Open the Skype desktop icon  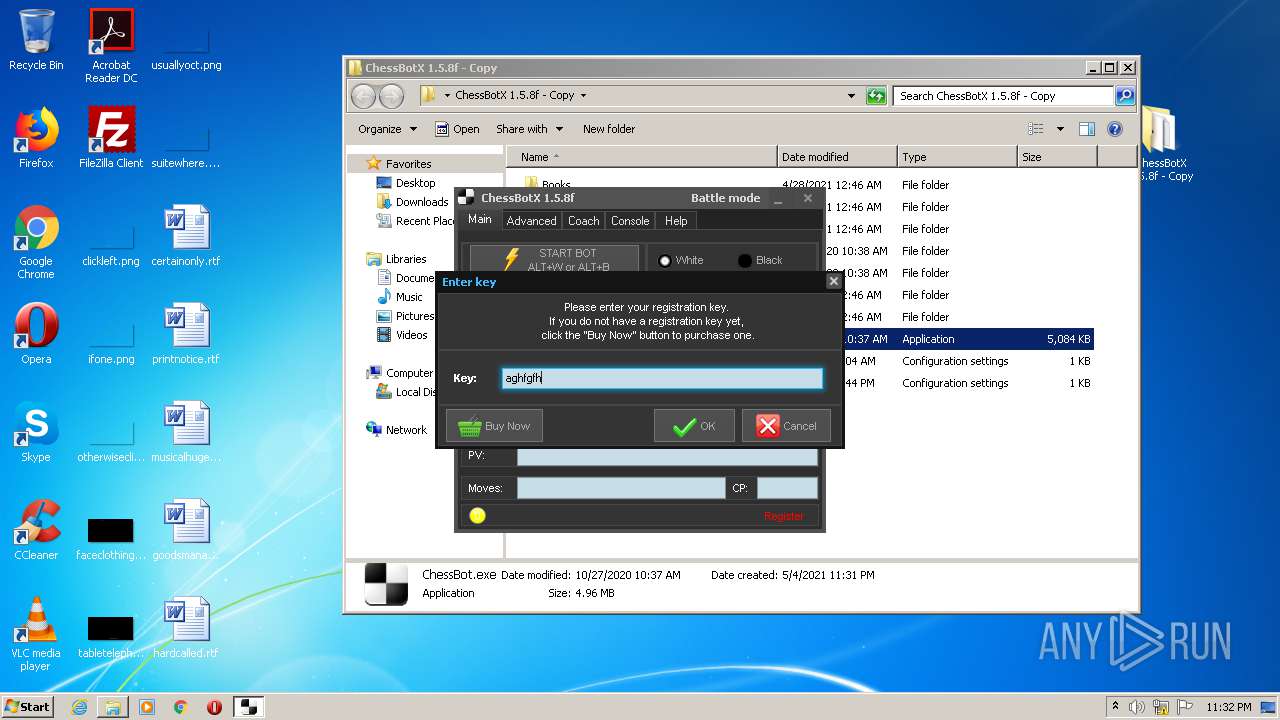point(36,432)
